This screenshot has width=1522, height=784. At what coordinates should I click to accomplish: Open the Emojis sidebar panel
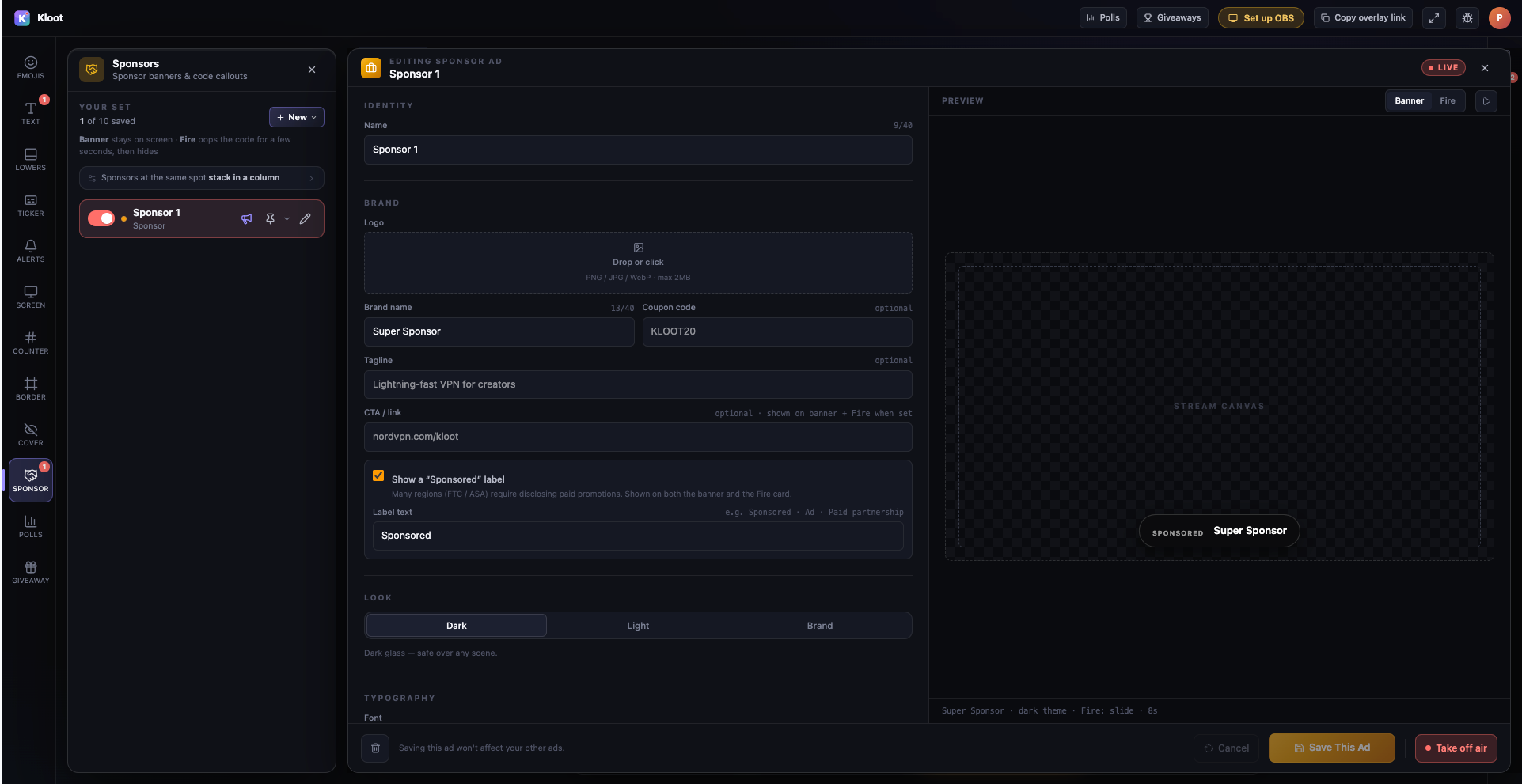point(31,67)
